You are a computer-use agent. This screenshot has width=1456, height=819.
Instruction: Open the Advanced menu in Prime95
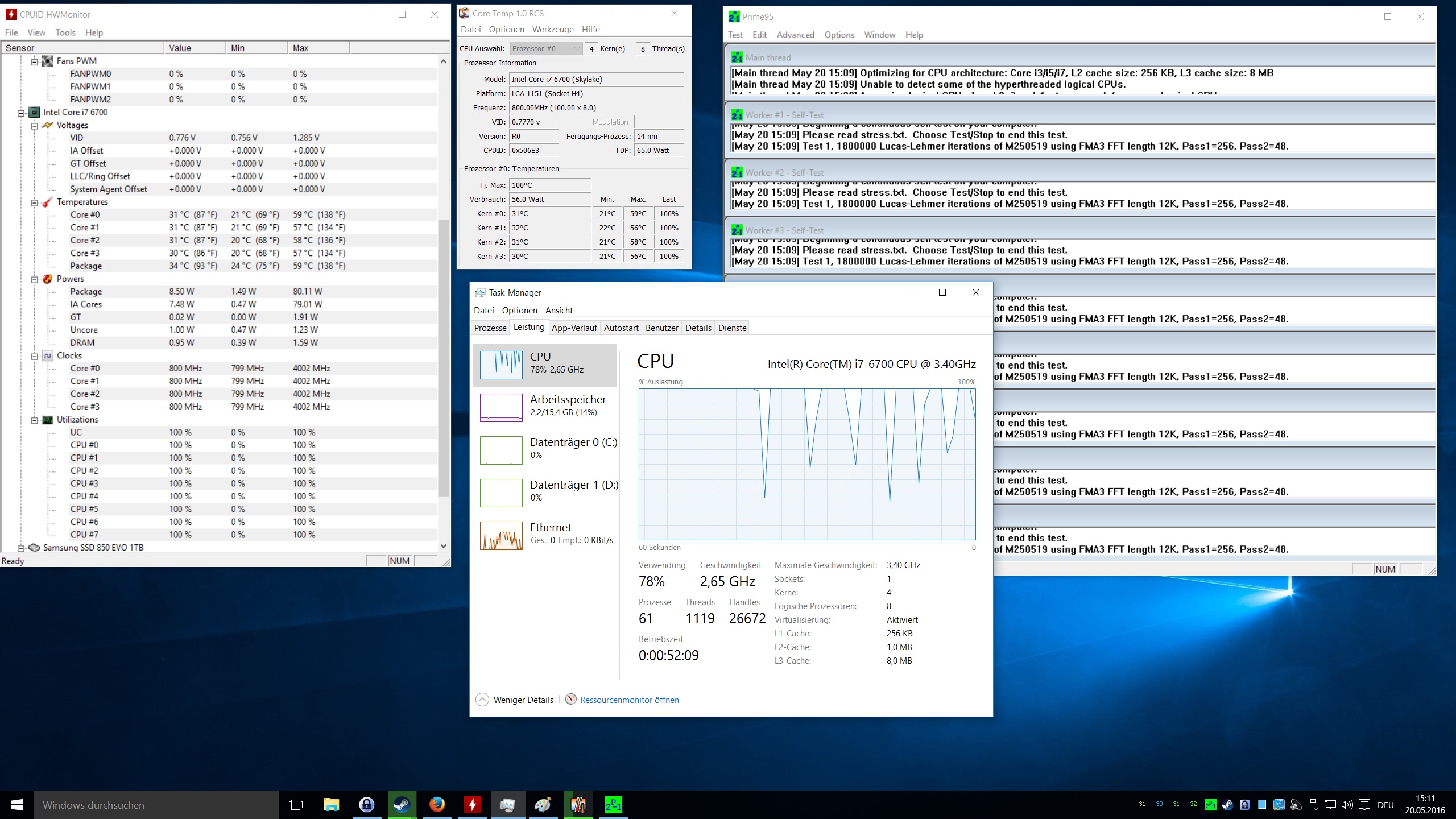pyautogui.click(x=795, y=35)
